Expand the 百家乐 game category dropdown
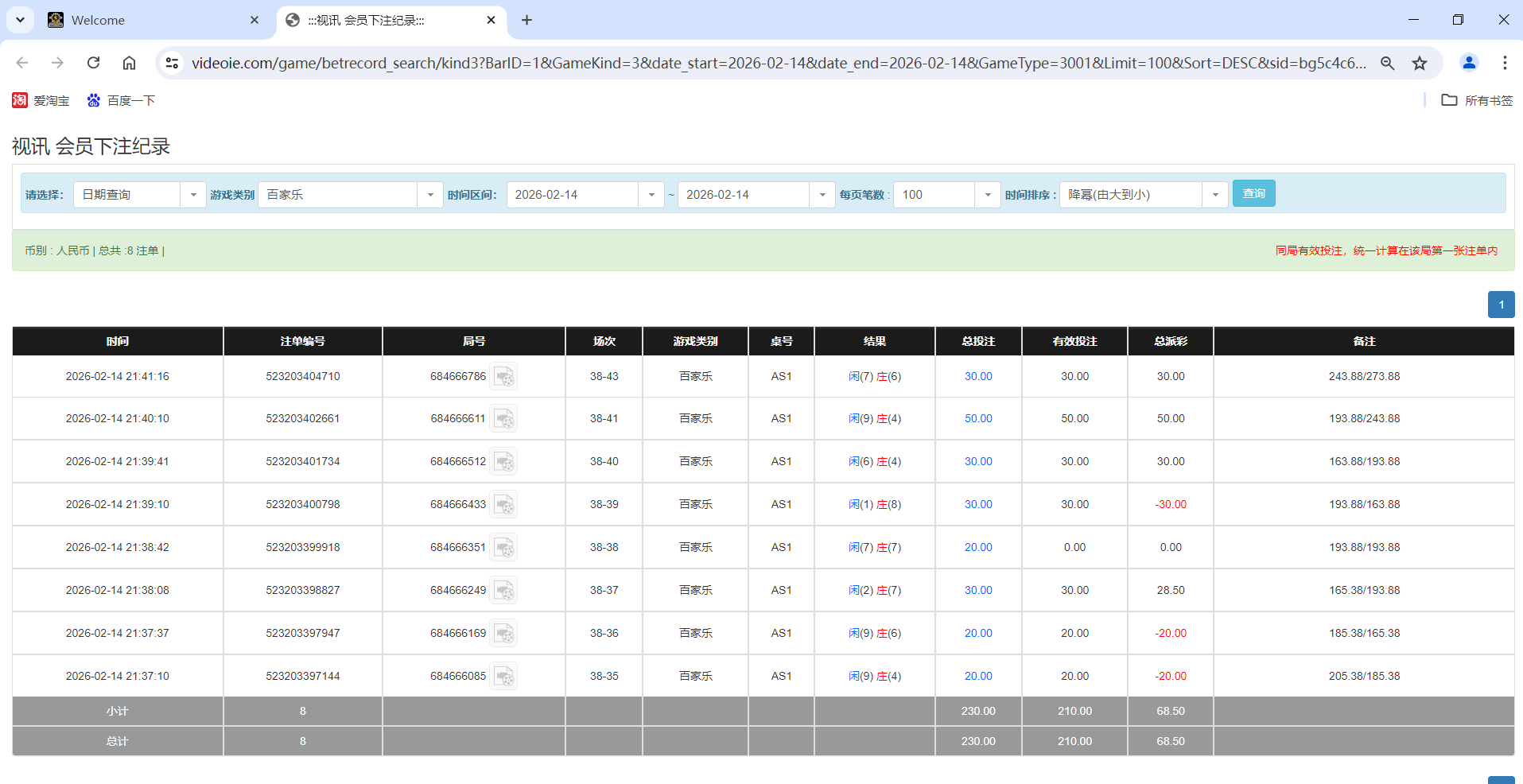Viewport: 1523px width, 784px height. 430,194
